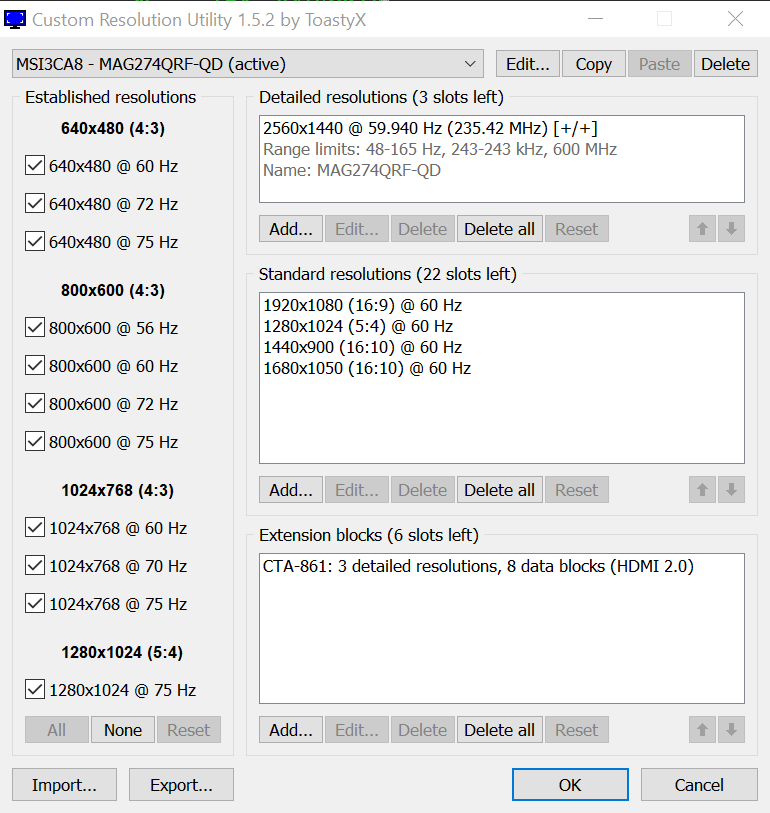Disable 1024x768 @ 70 Hz resolution
770x813 pixels.
[35, 566]
